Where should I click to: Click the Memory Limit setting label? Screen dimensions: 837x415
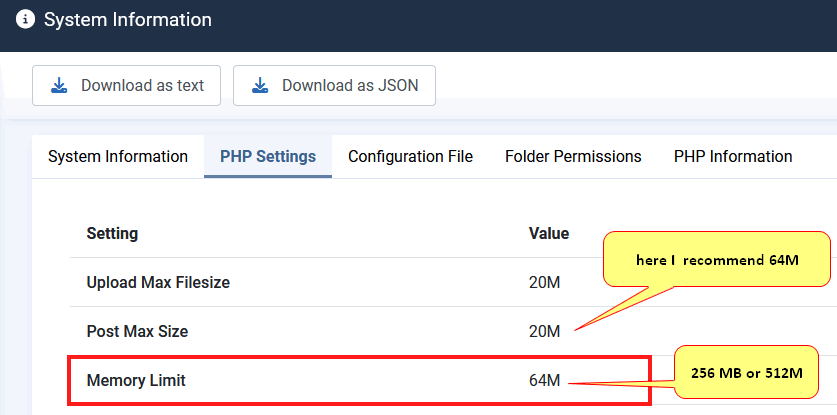[136, 380]
